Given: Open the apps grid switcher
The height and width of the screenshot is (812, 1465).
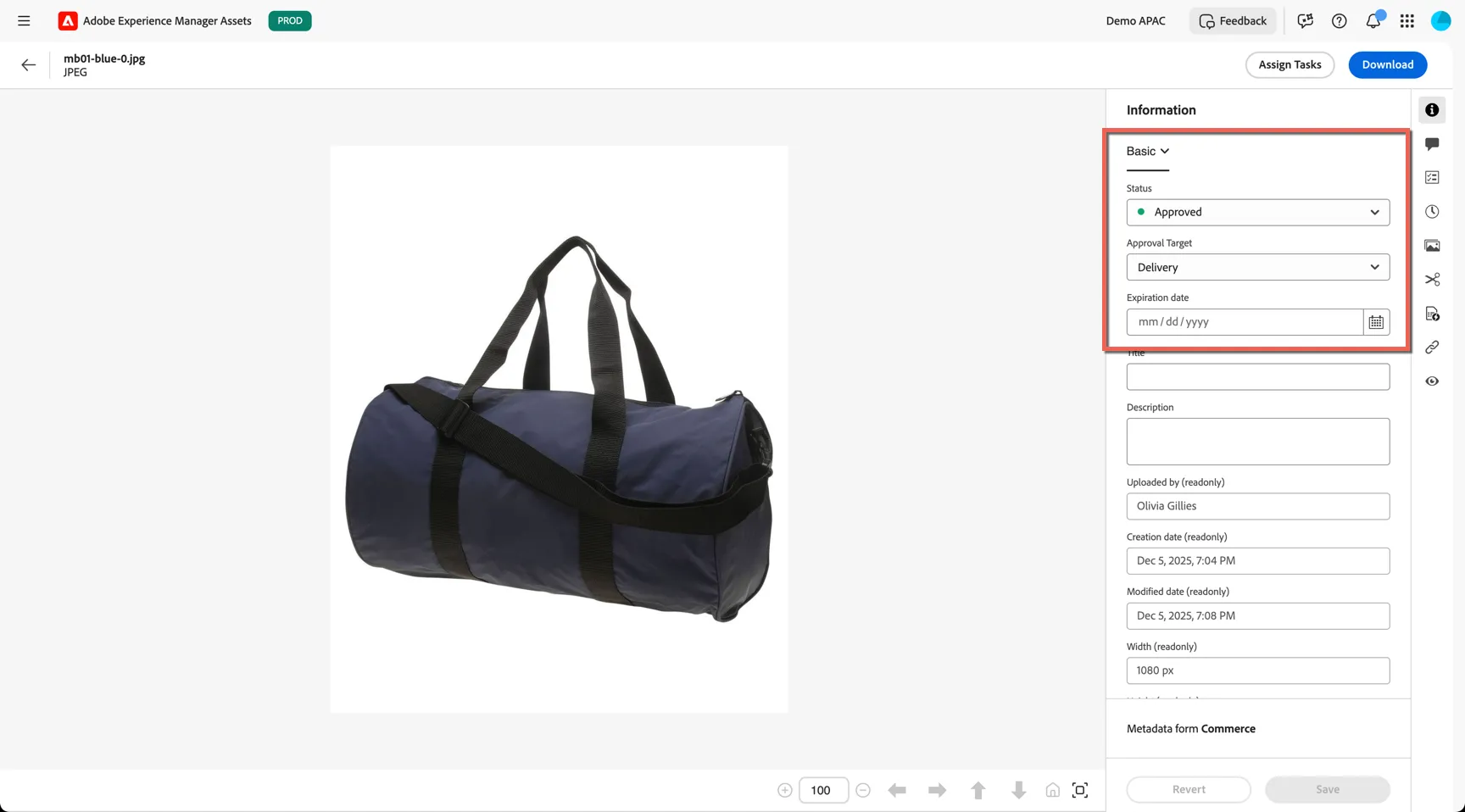Looking at the screenshot, I should (x=1407, y=20).
